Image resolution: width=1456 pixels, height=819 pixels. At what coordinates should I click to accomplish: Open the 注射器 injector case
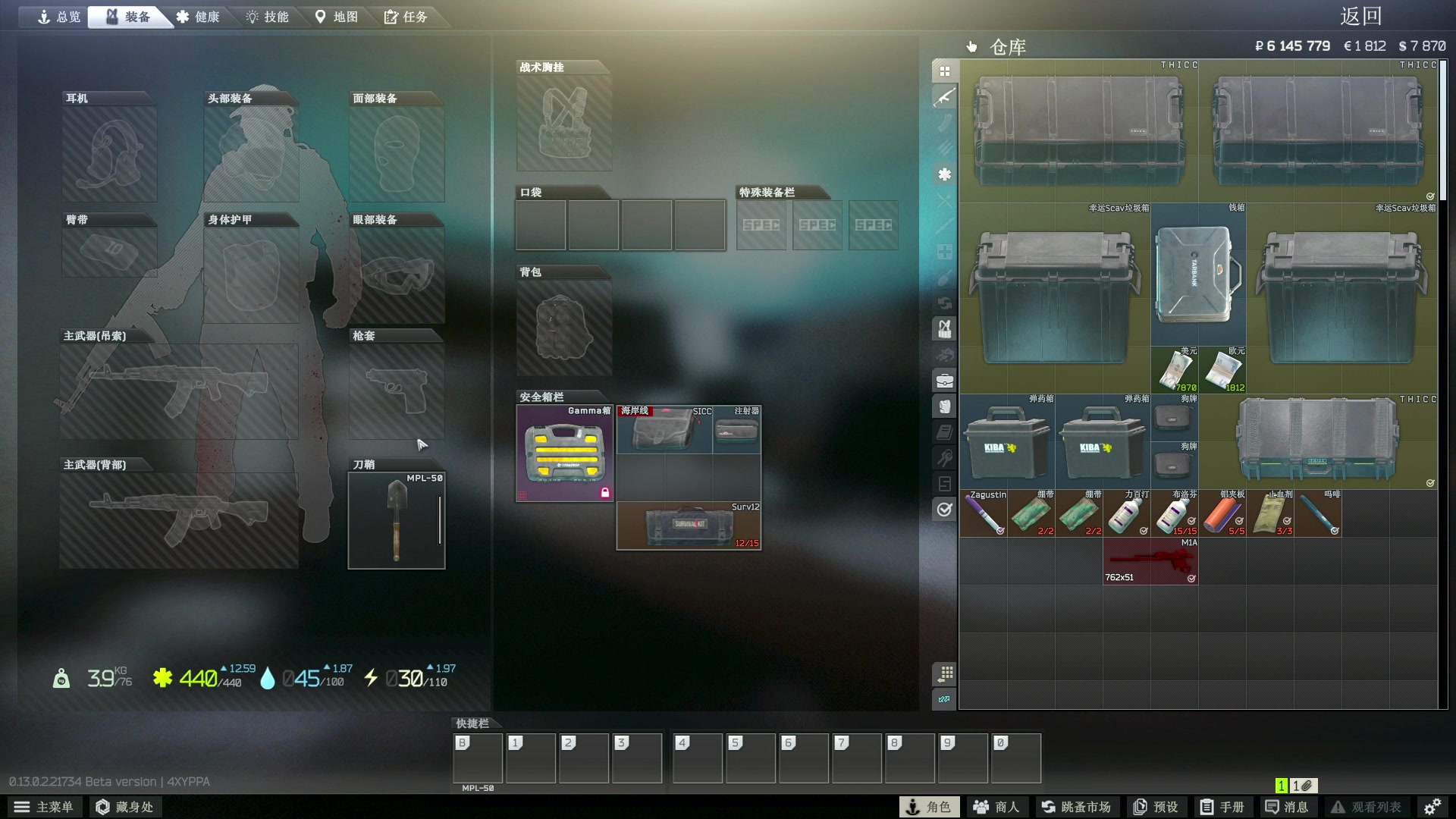(x=736, y=430)
